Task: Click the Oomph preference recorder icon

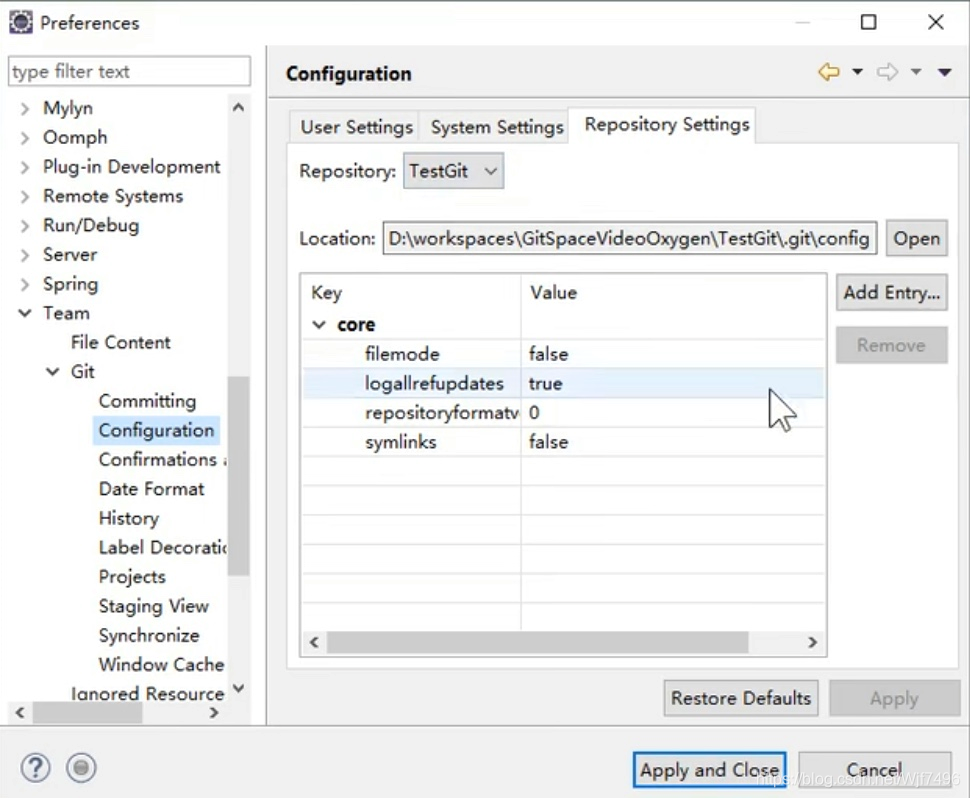Action: point(81,768)
